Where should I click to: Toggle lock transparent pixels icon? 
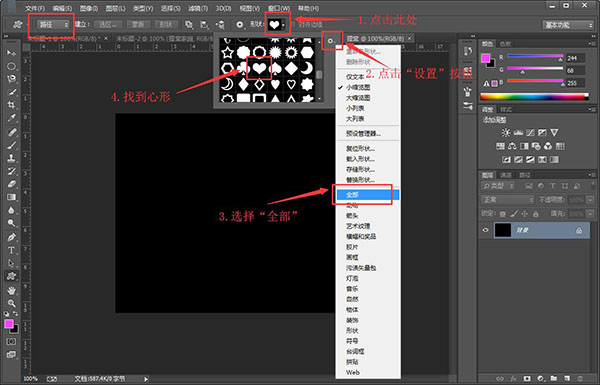(x=502, y=214)
